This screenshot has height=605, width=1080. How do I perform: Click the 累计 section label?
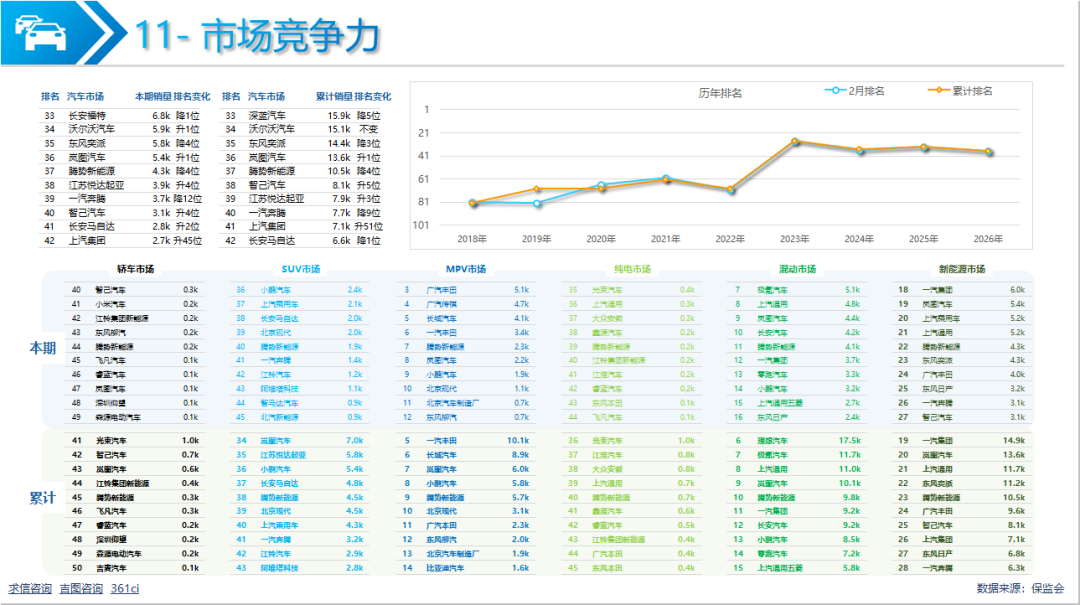point(42,498)
